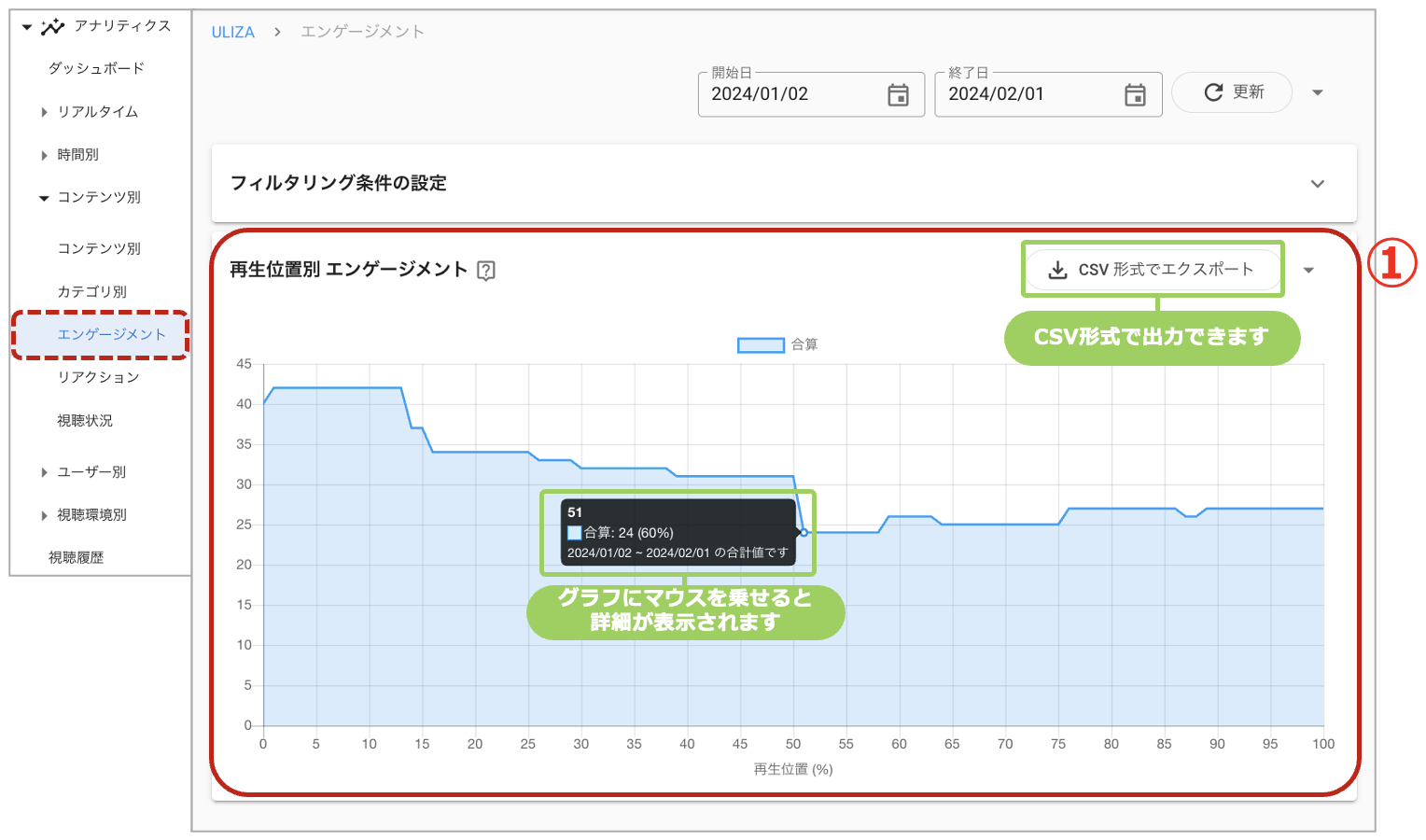
Task: Click the フィルタリング条件の設定 heading
Action: 338,183
